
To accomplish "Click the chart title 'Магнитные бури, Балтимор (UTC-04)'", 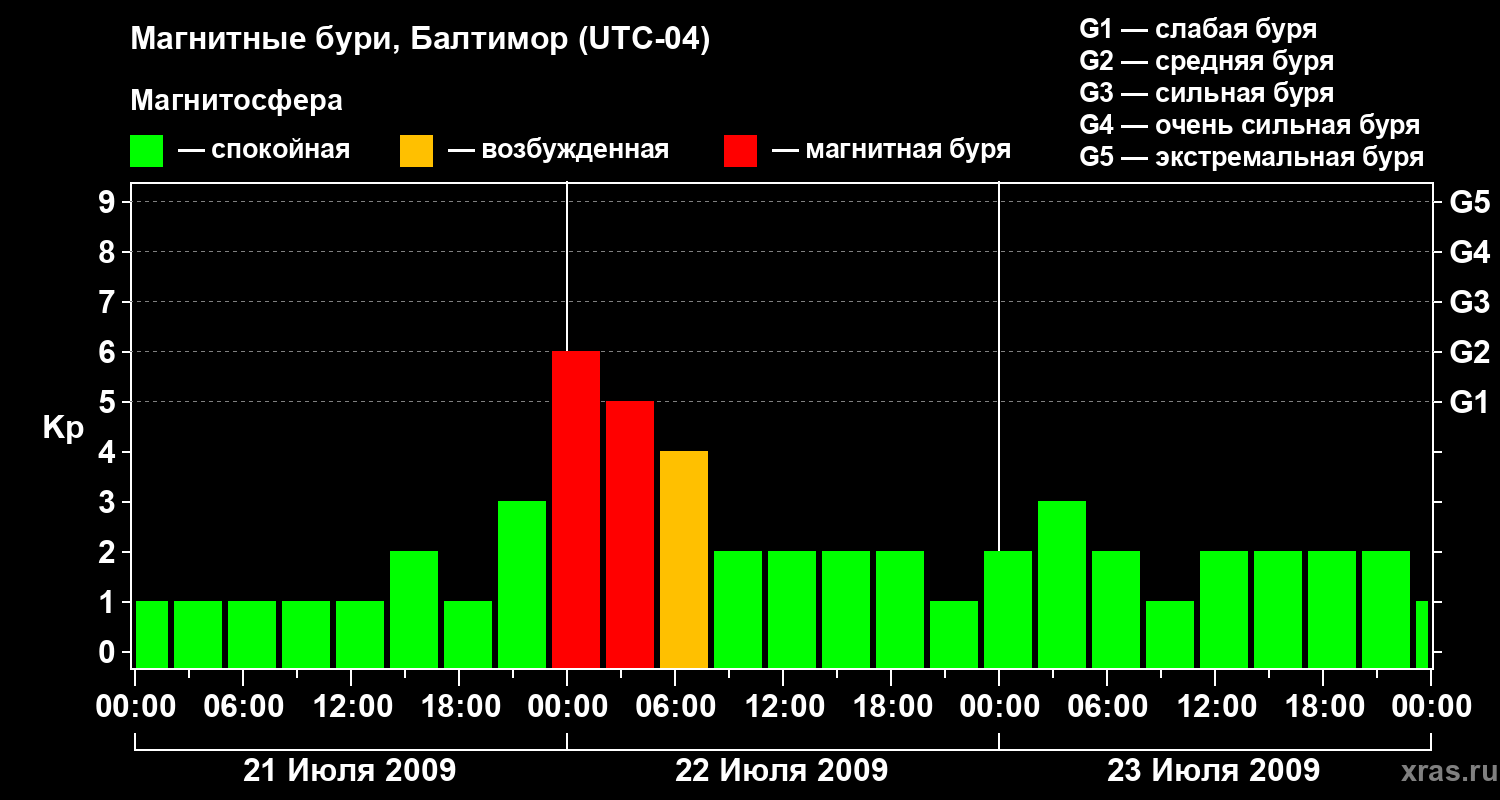I will tap(420, 40).
